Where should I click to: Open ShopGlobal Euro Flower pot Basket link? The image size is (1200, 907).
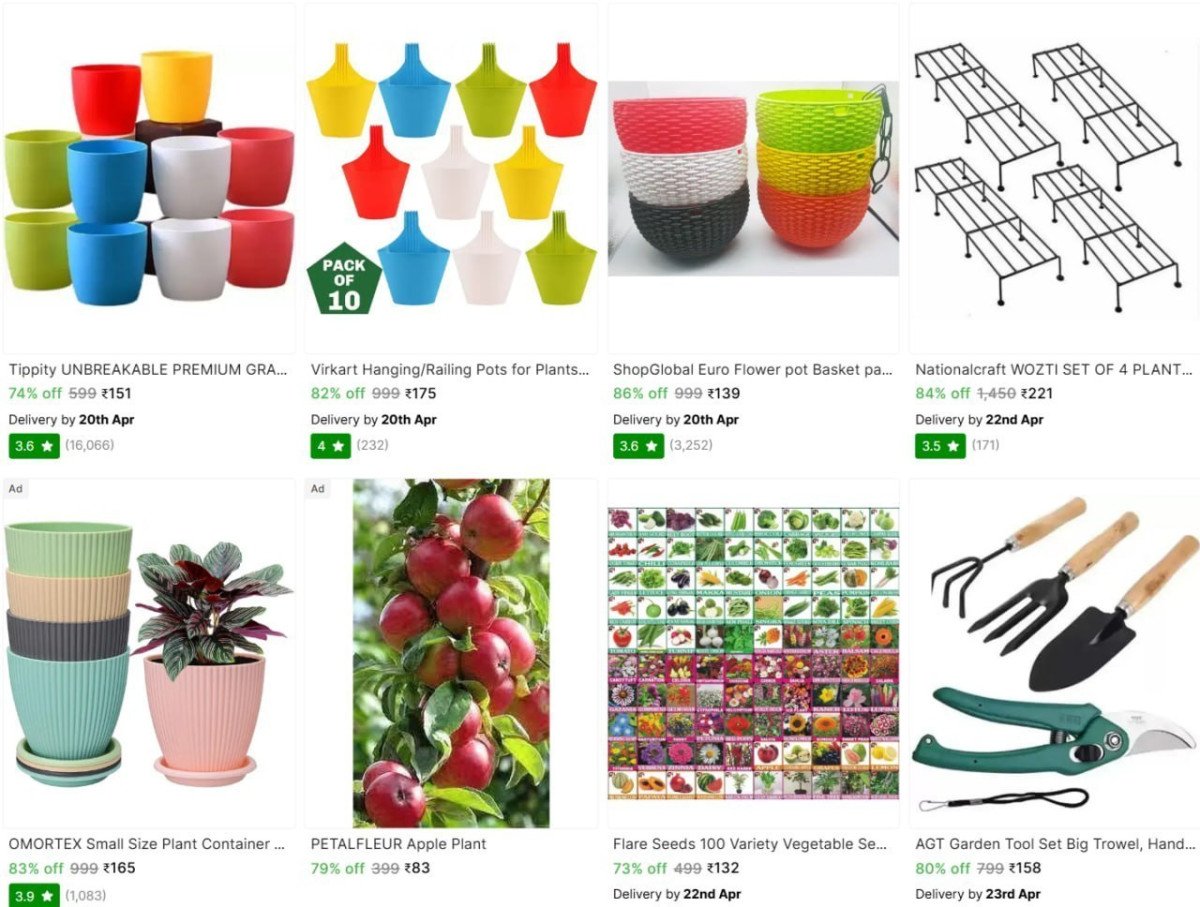pyautogui.click(x=753, y=369)
